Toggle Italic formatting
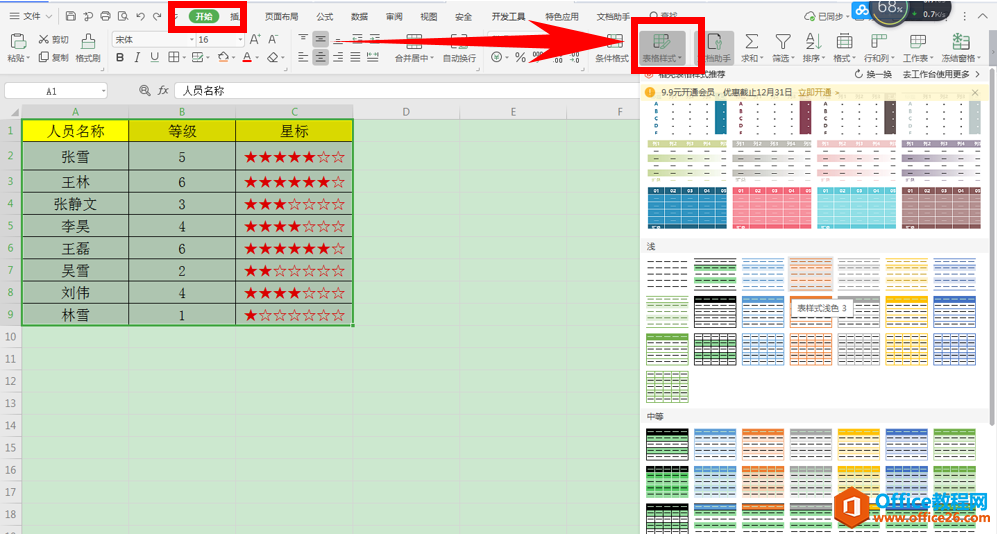The width and height of the screenshot is (997, 535). (x=137, y=57)
